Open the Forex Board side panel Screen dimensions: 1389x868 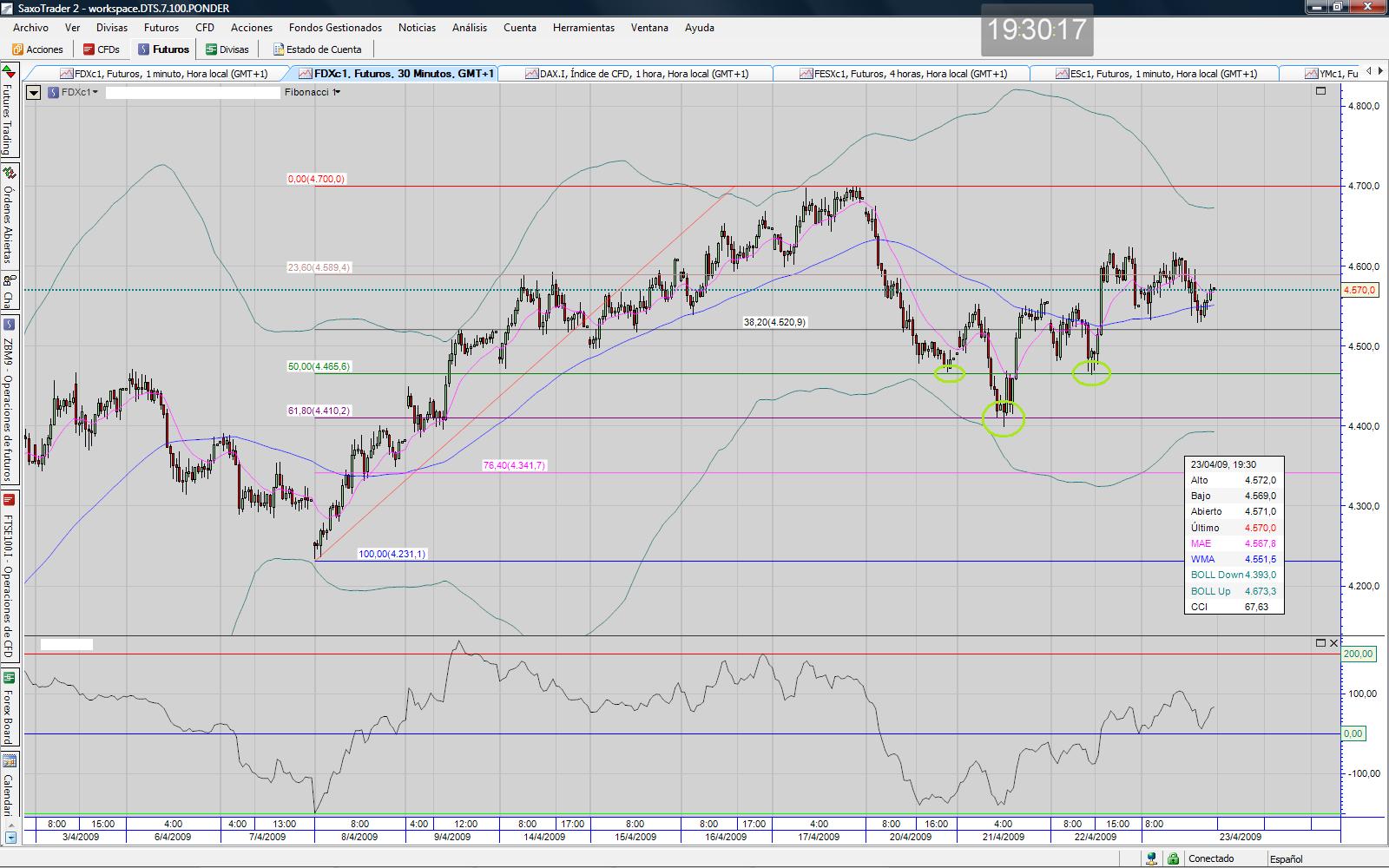[10, 707]
